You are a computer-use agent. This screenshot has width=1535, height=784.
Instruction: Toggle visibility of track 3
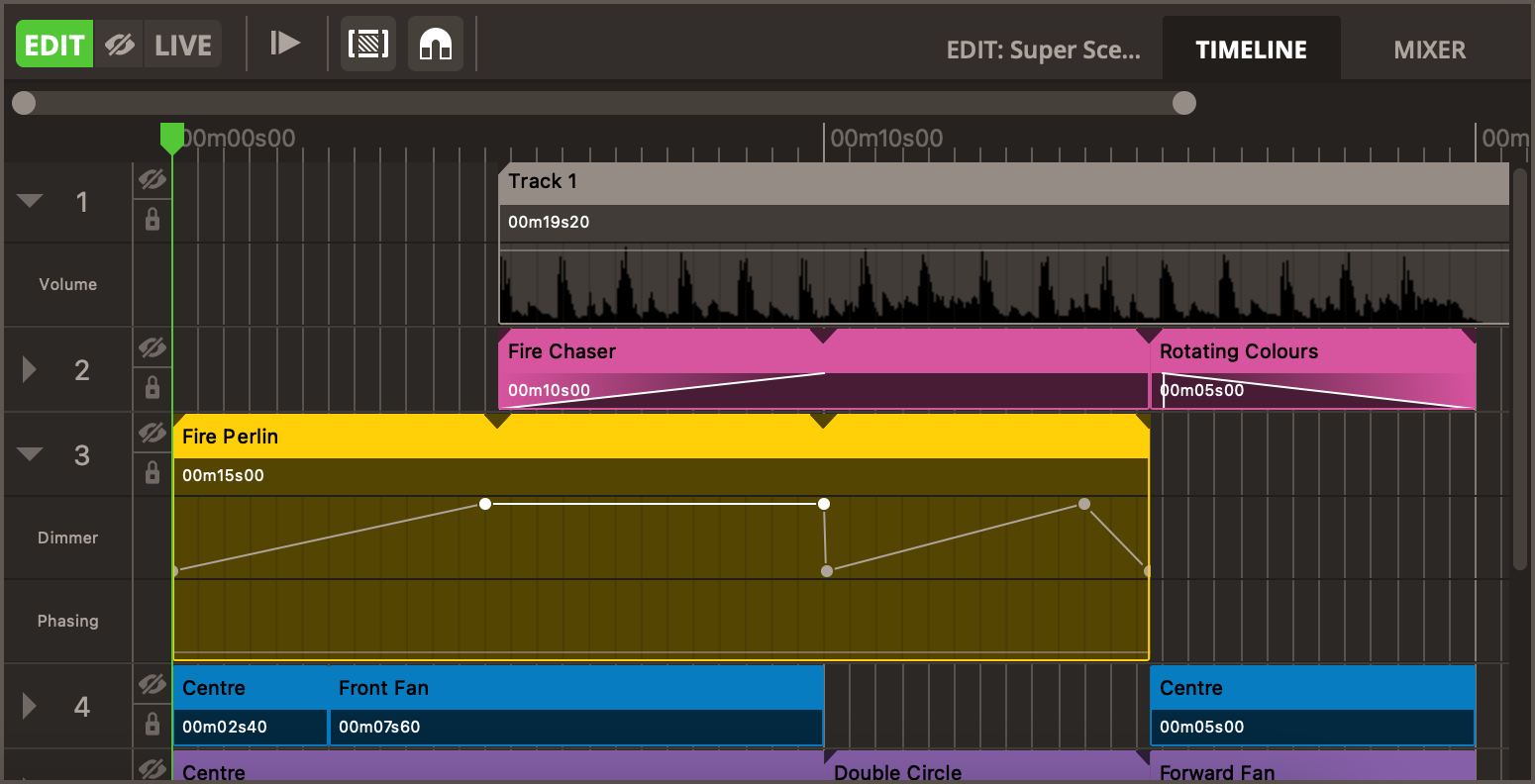pos(152,433)
